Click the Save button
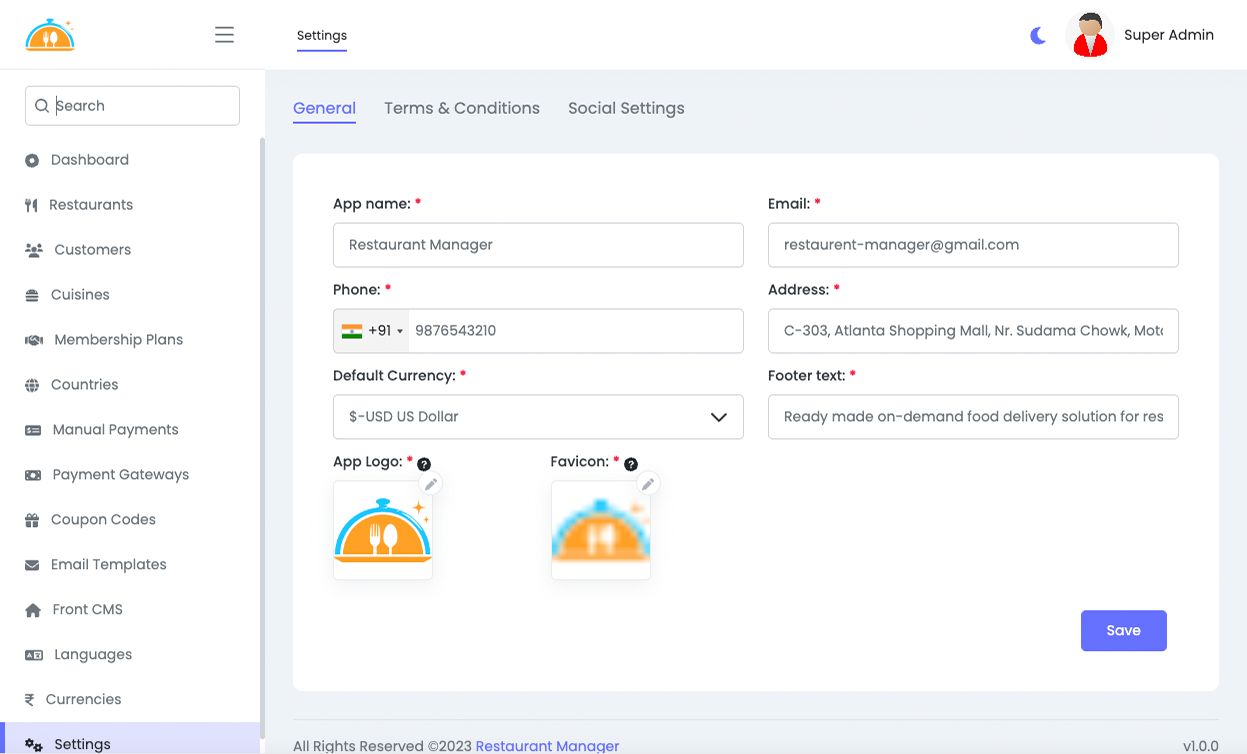 1123,631
